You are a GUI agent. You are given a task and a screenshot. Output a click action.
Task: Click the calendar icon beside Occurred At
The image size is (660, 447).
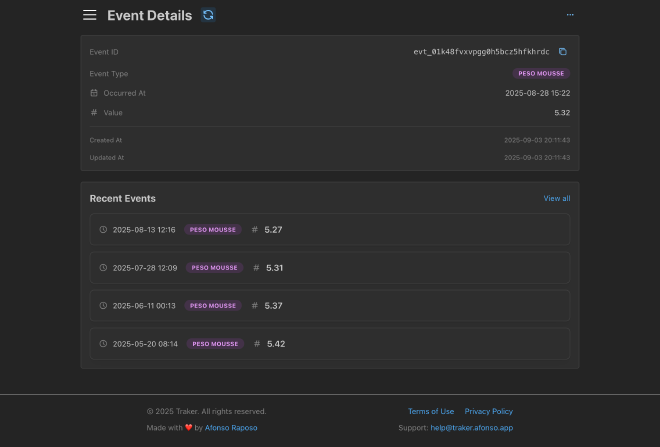(94, 93)
